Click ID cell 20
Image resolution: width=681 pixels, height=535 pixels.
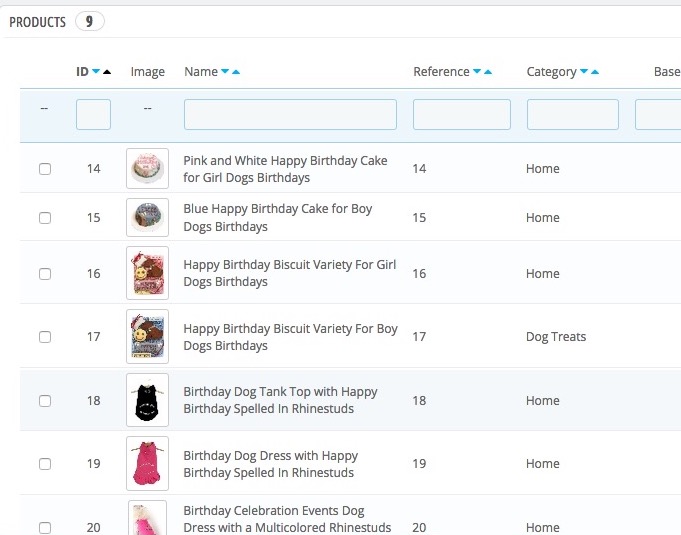pos(93,528)
